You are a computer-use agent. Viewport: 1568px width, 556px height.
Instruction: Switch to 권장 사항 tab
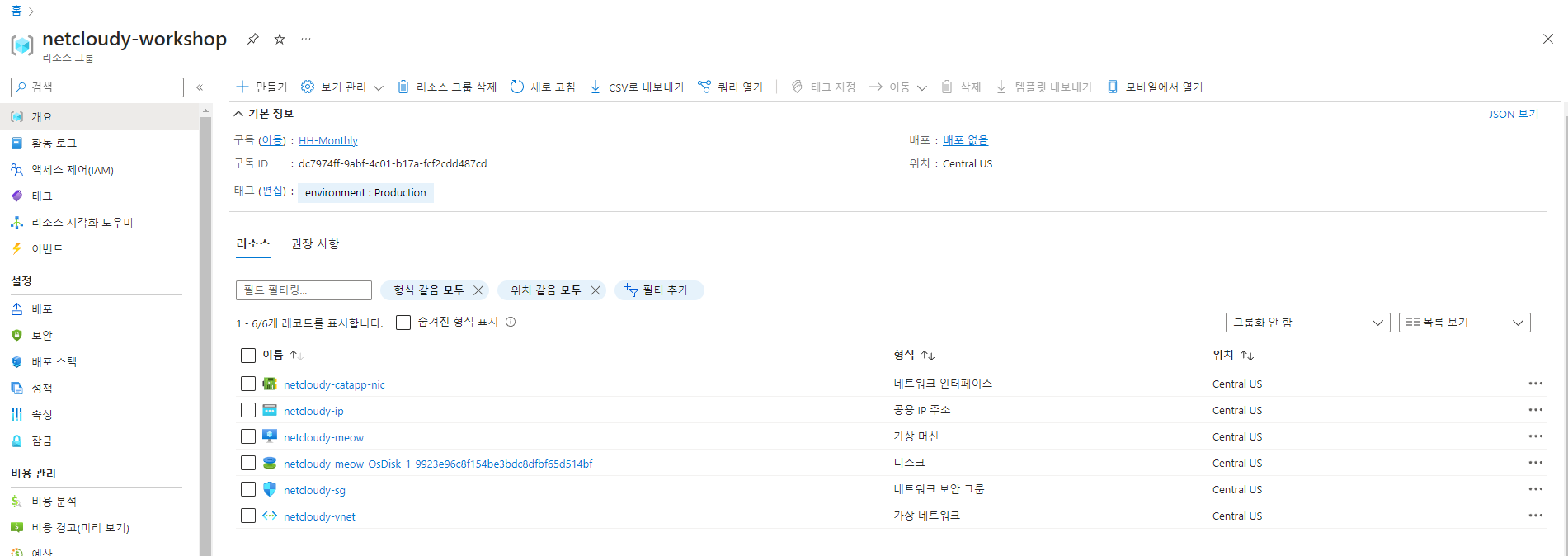tap(315, 244)
